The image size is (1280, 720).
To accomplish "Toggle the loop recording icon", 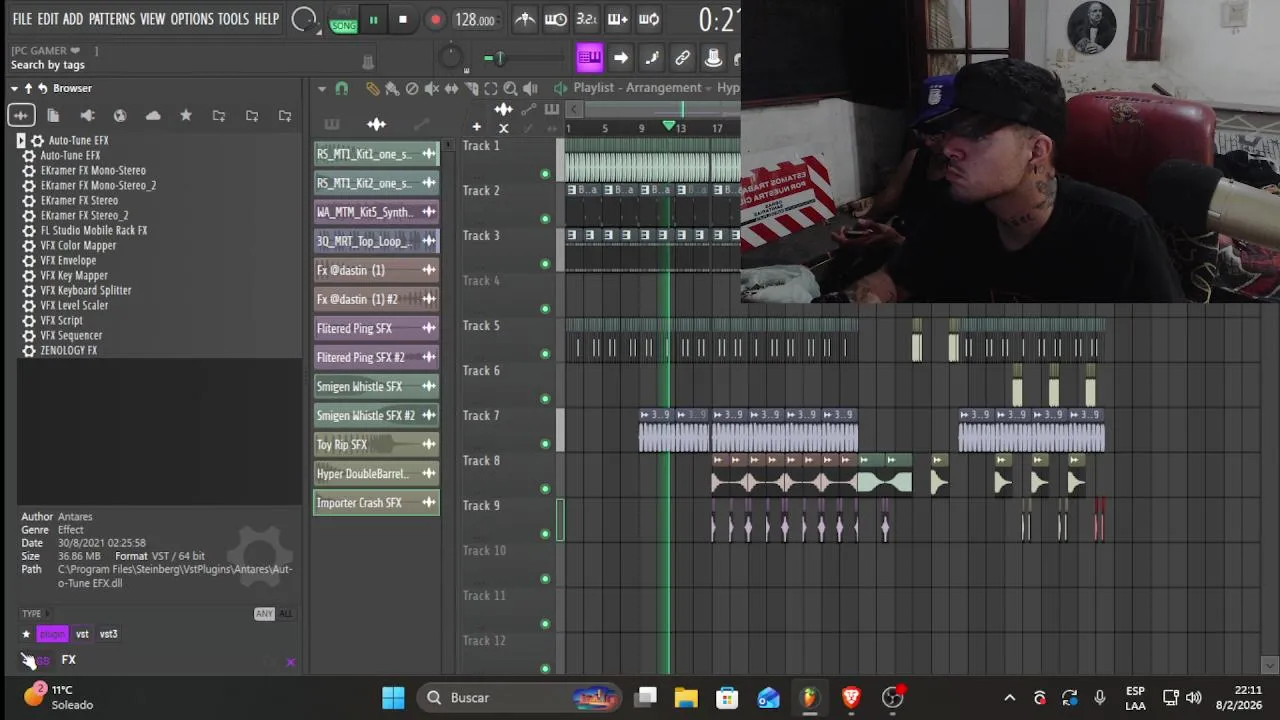I will (x=649, y=19).
